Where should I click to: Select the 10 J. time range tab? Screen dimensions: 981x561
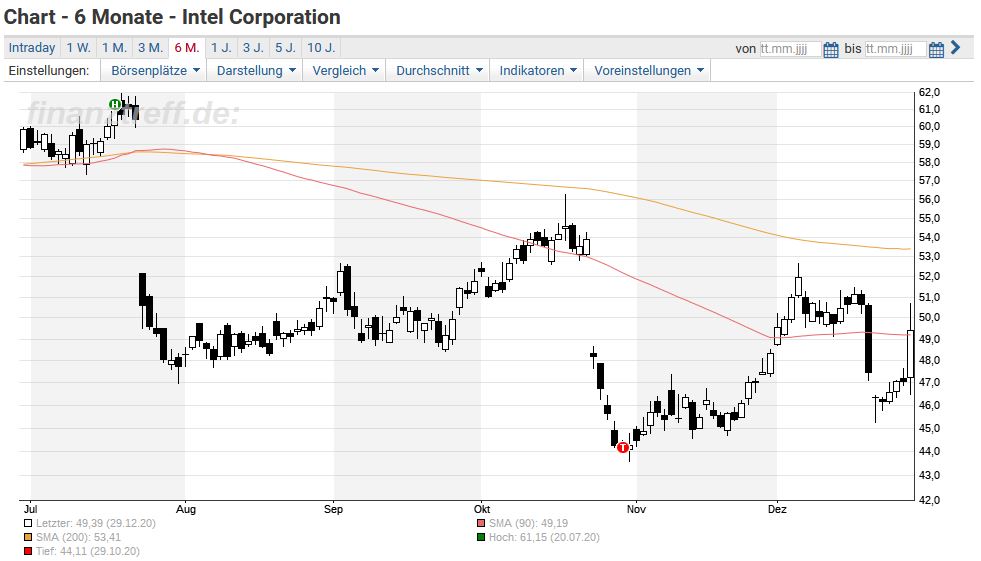(322, 48)
